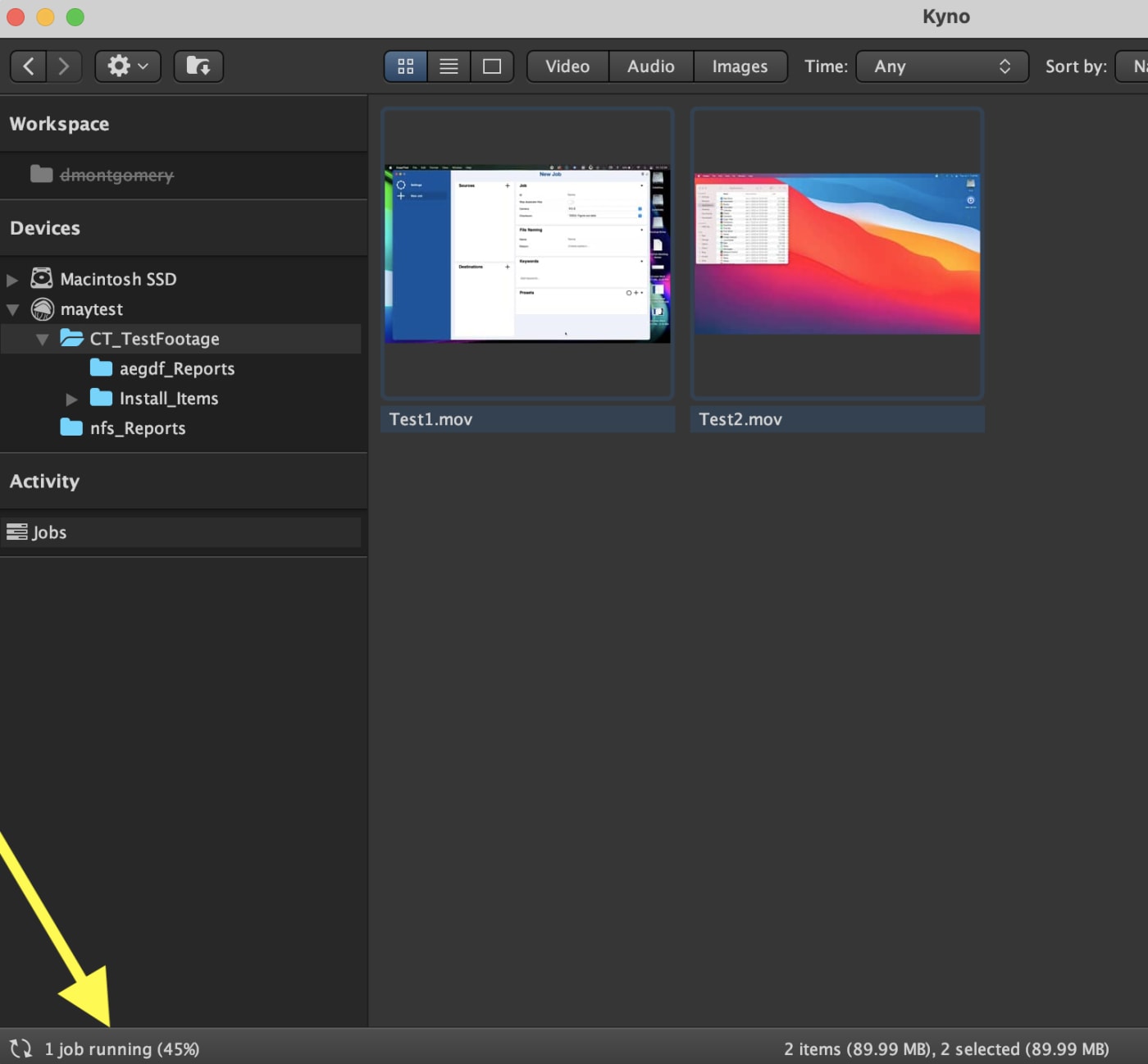Expand the Macintosh SSD device

[x=12, y=280]
